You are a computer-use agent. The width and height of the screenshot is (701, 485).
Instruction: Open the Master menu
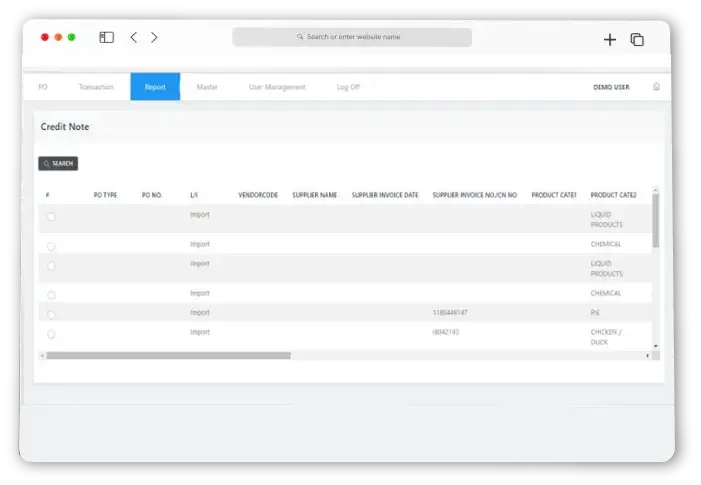point(207,87)
